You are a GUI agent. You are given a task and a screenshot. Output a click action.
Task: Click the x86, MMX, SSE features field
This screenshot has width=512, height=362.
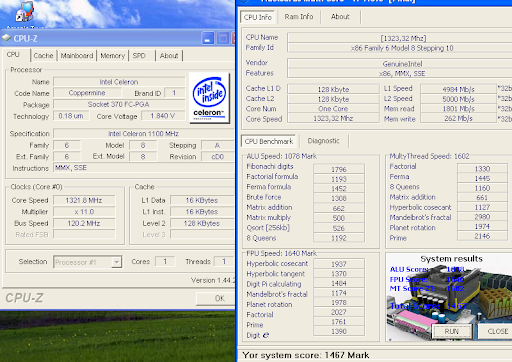400,74
